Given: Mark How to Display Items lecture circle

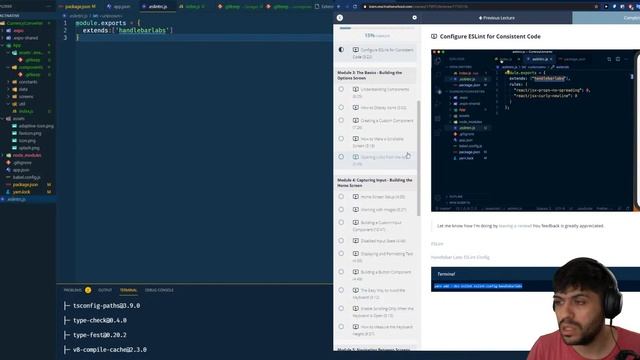Looking at the screenshot, I should point(341,107).
